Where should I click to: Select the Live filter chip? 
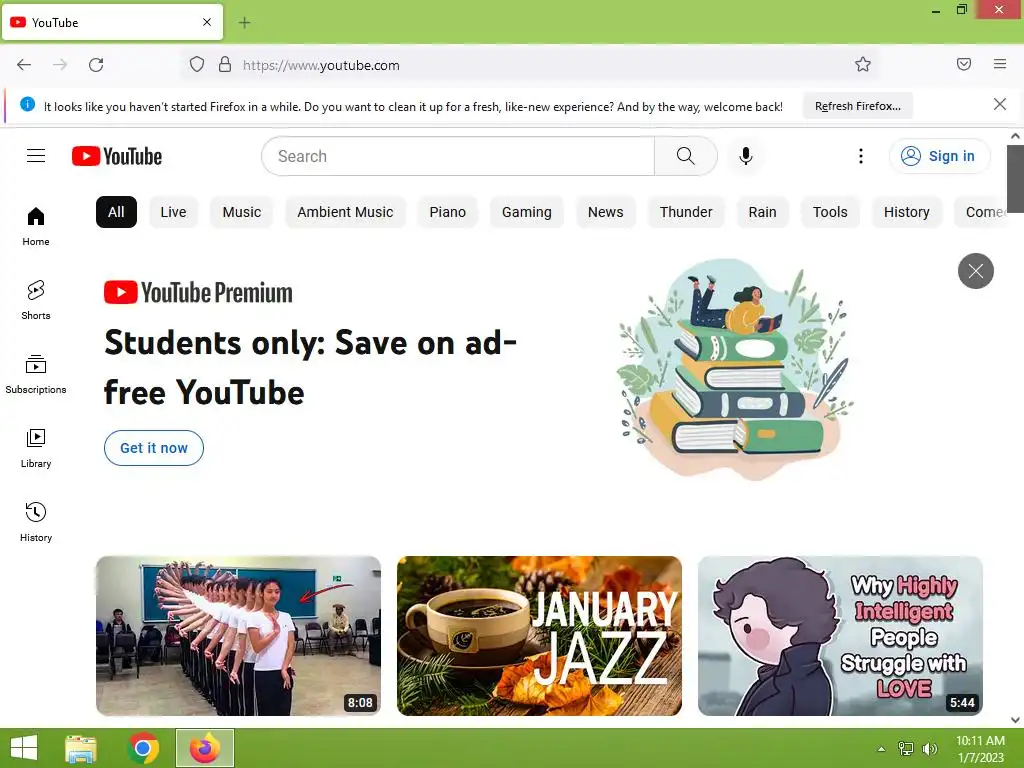pos(173,212)
